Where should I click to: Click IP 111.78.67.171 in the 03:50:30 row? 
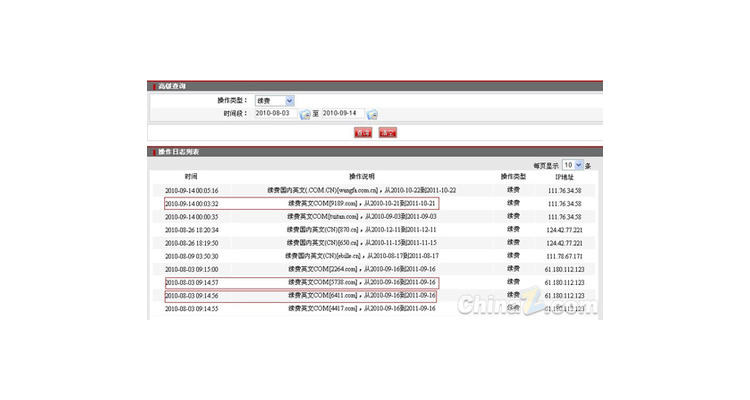564,256
